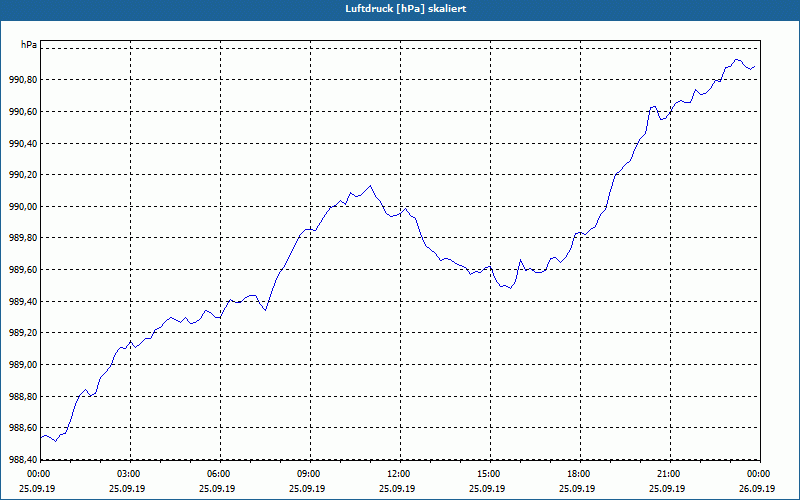
Task: Click the 21:00 time axis label
Action: tap(670, 474)
